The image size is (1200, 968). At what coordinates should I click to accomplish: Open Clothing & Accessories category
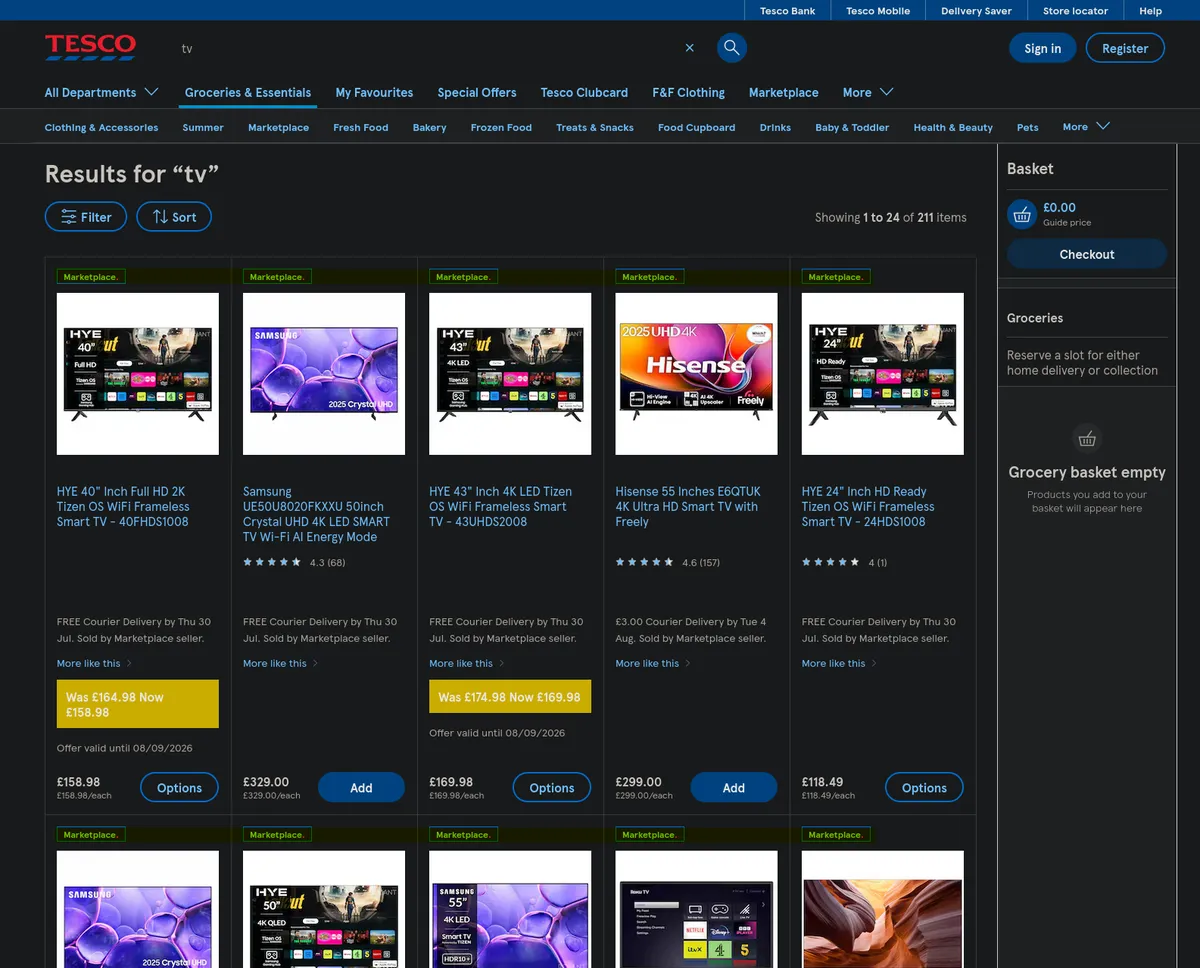(x=101, y=127)
